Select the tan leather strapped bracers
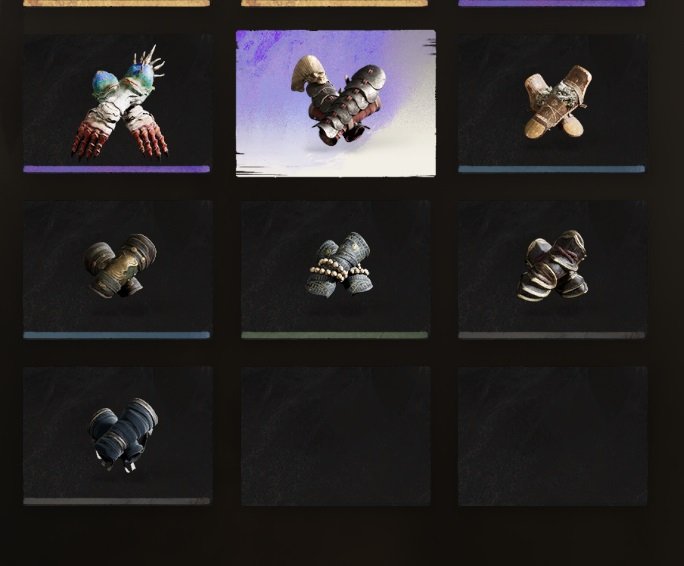Image resolution: width=684 pixels, height=566 pixels. pyautogui.click(x=552, y=103)
